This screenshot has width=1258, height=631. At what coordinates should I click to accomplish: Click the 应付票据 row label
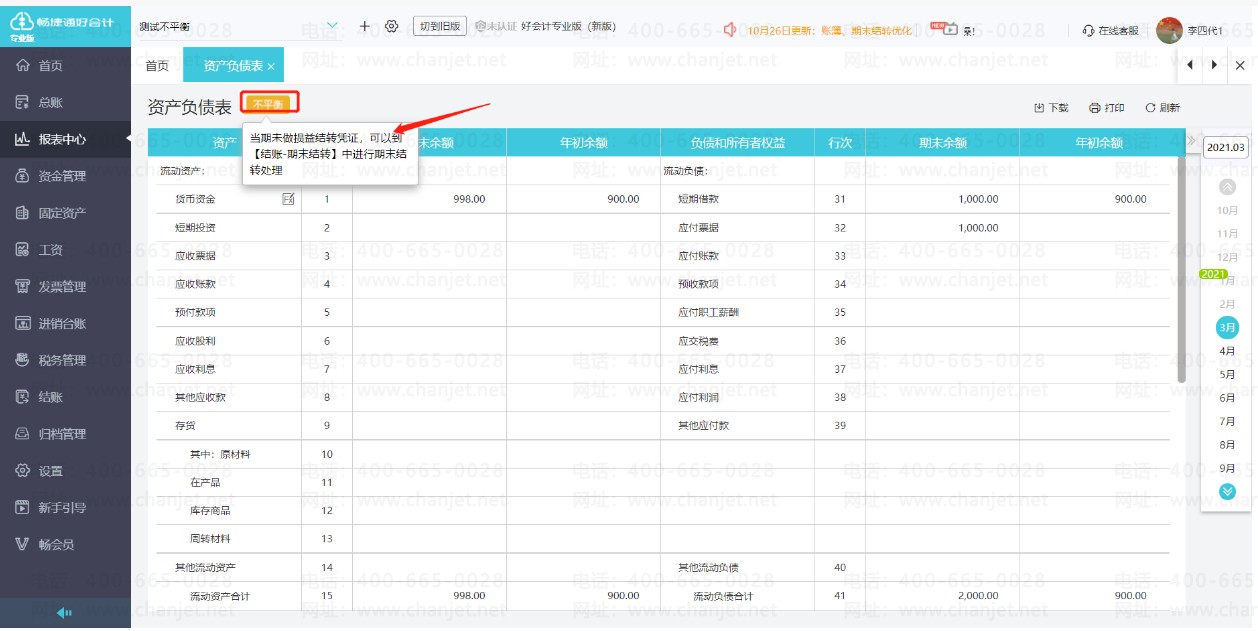coord(698,228)
